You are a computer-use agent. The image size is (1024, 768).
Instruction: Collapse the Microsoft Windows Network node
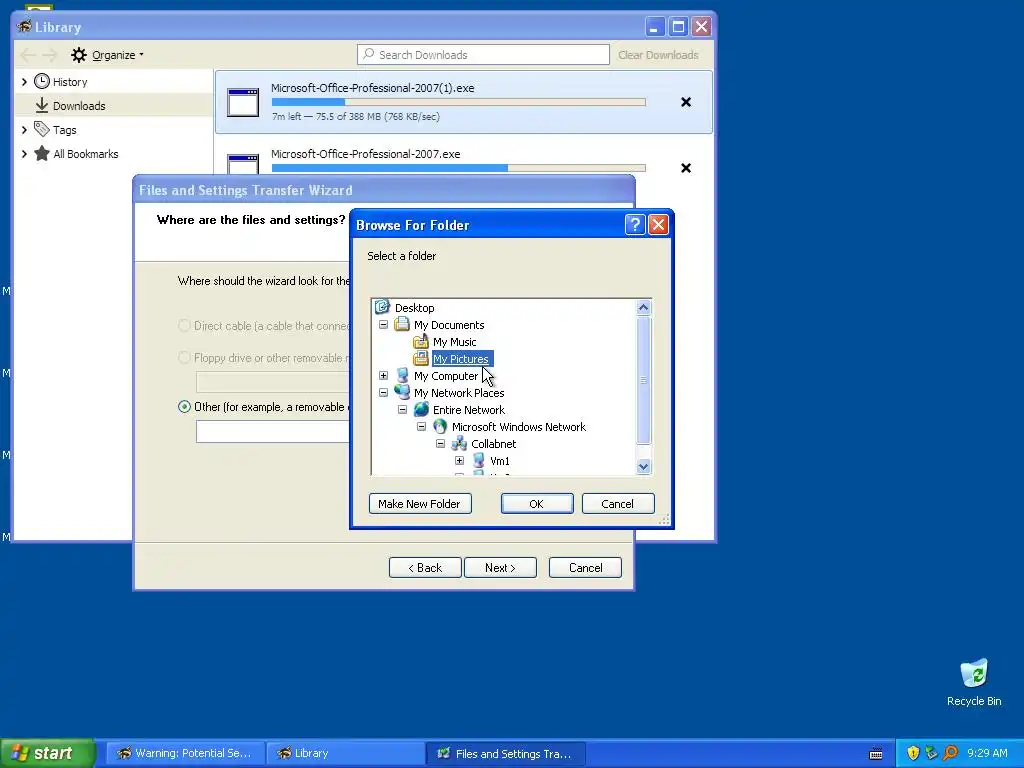(x=421, y=426)
